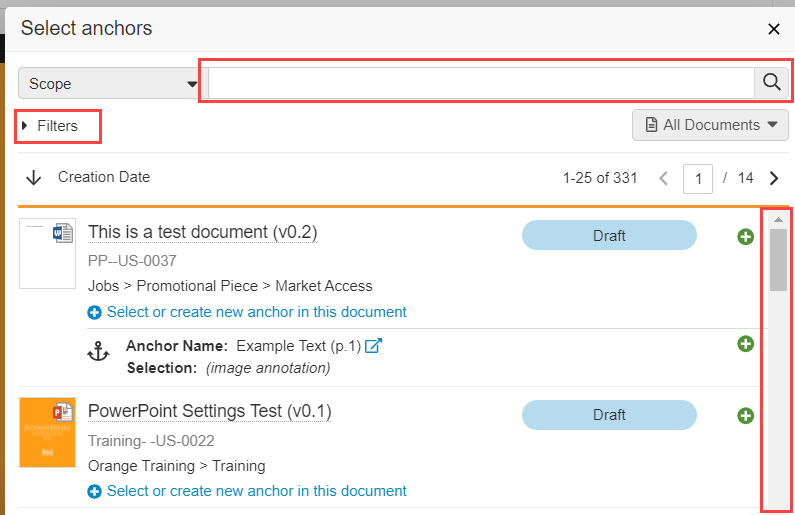Click the search magnifier icon

[x=770, y=83]
